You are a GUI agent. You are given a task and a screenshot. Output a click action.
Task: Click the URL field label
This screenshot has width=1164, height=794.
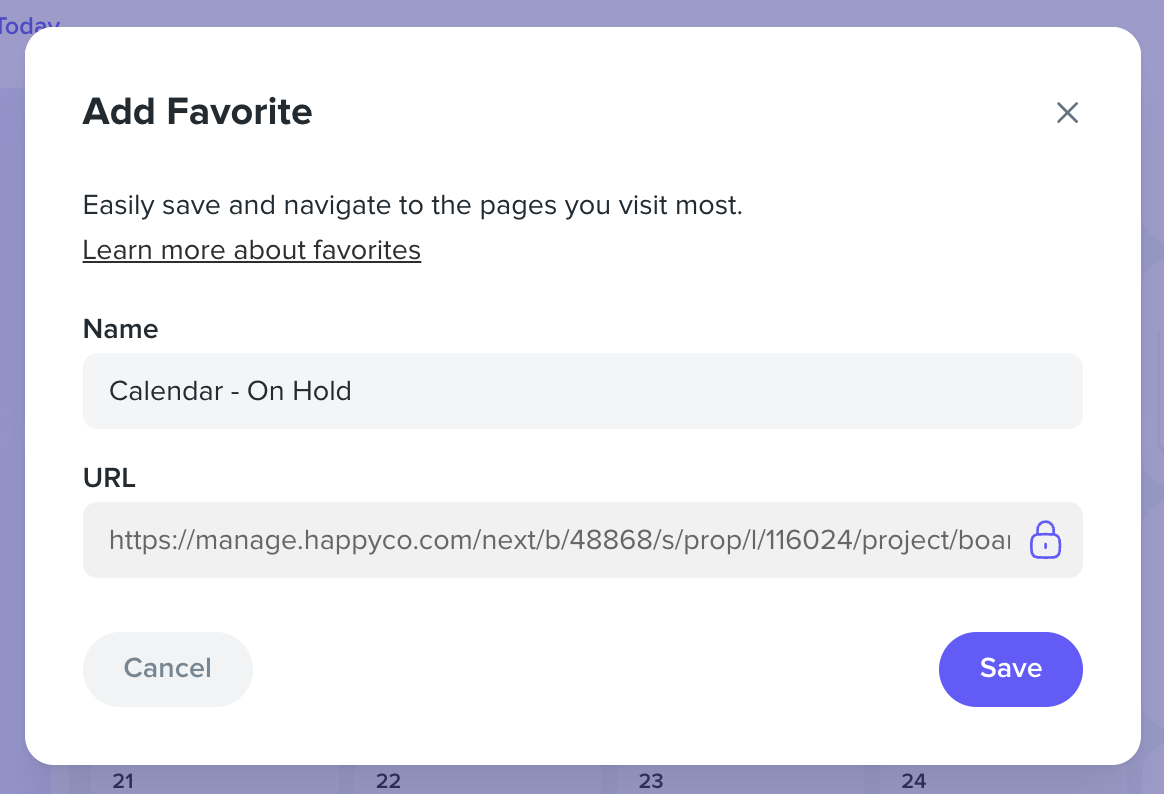[x=109, y=478]
